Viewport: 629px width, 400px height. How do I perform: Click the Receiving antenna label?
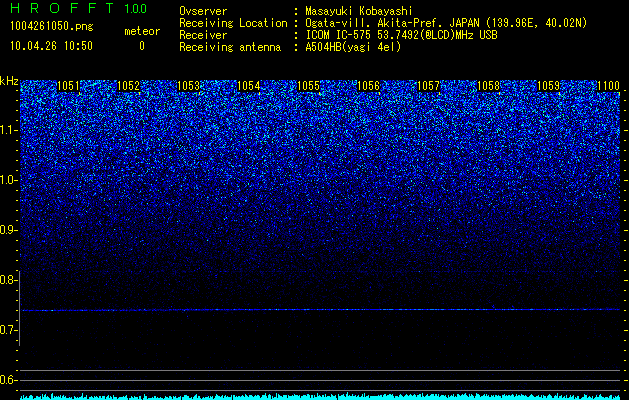[x=230, y=47]
